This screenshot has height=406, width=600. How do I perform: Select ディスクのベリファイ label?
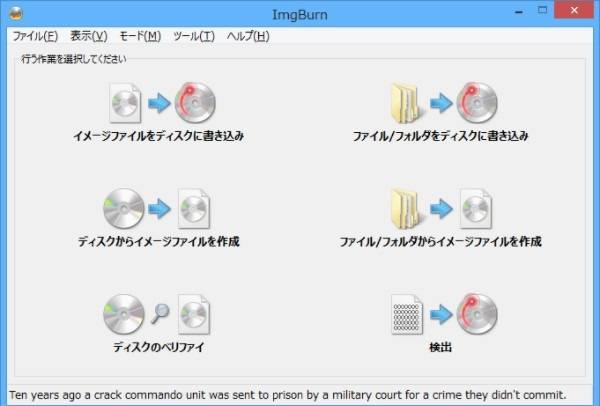tap(158, 347)
